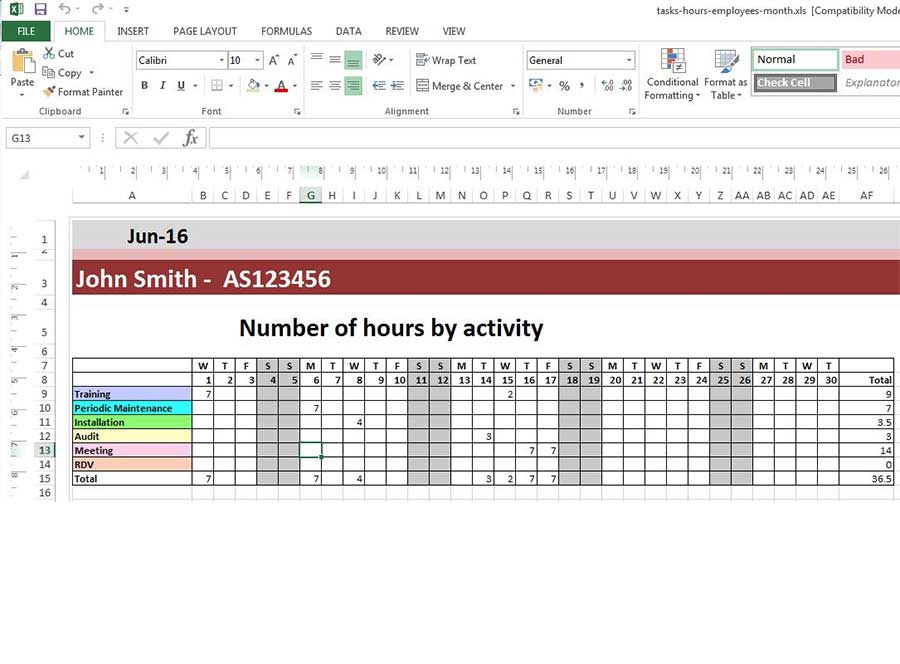Expand the General number format dropdown

pos(628,61)
